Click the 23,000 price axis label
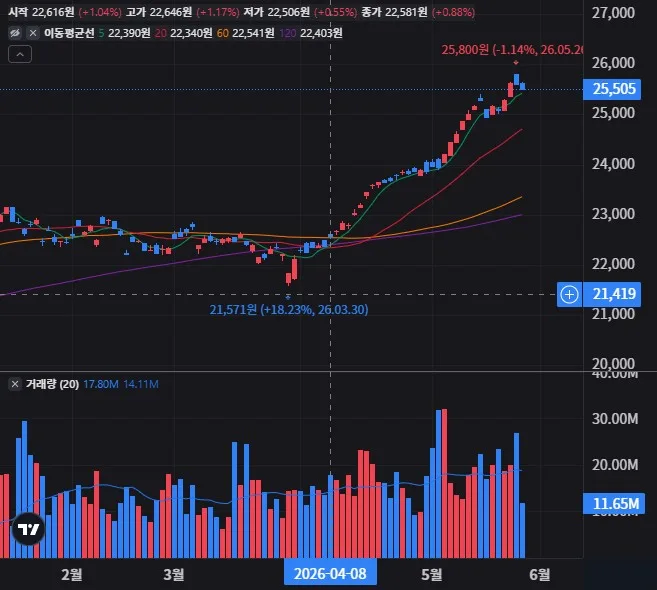 [613, 214]
